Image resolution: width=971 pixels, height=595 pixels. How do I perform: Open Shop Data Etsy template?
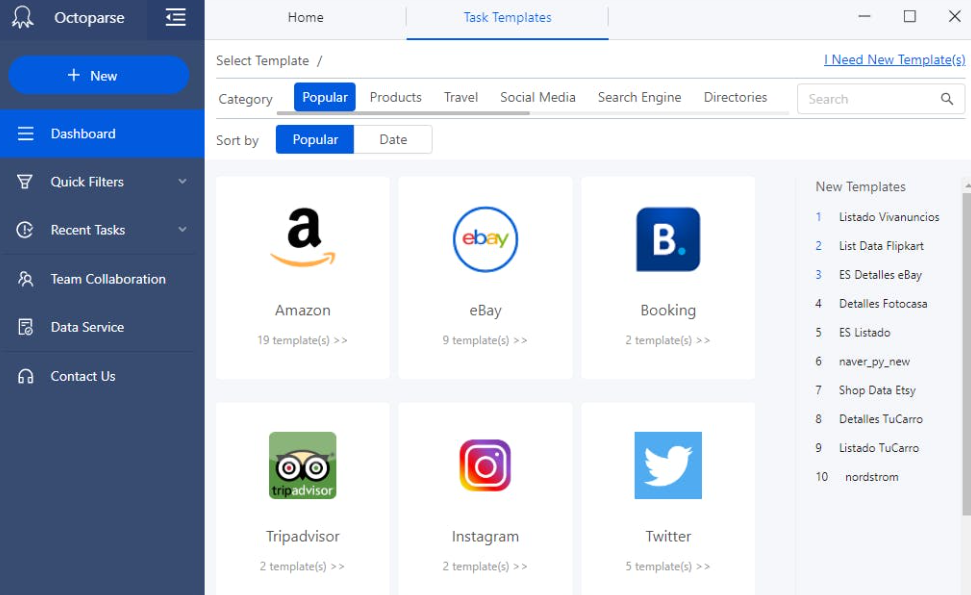pyautogui.click(x=877, y=390)
